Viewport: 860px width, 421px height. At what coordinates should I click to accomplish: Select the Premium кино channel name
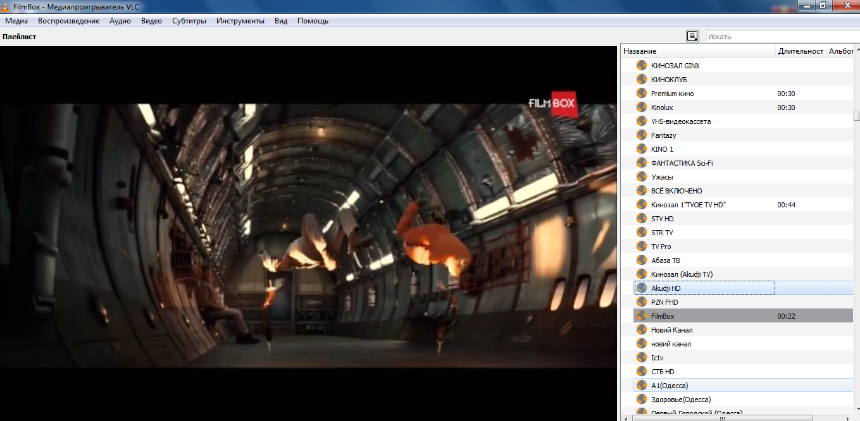coord(672,94)
